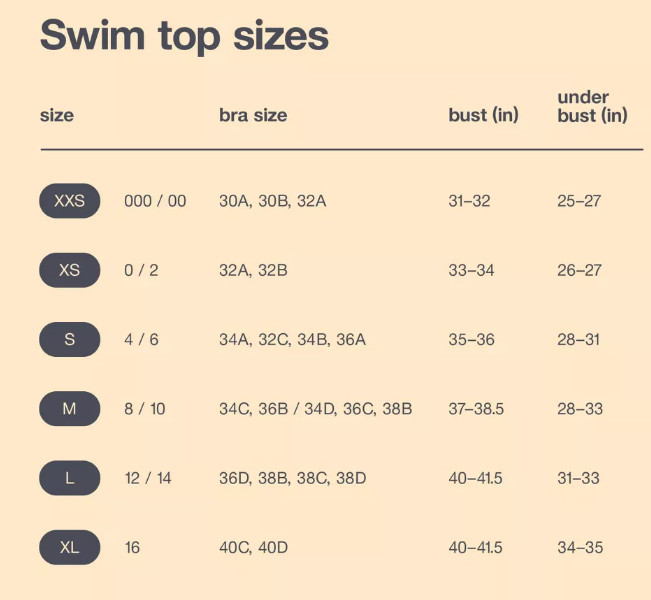Click the size column header

(x=57, y=115)
